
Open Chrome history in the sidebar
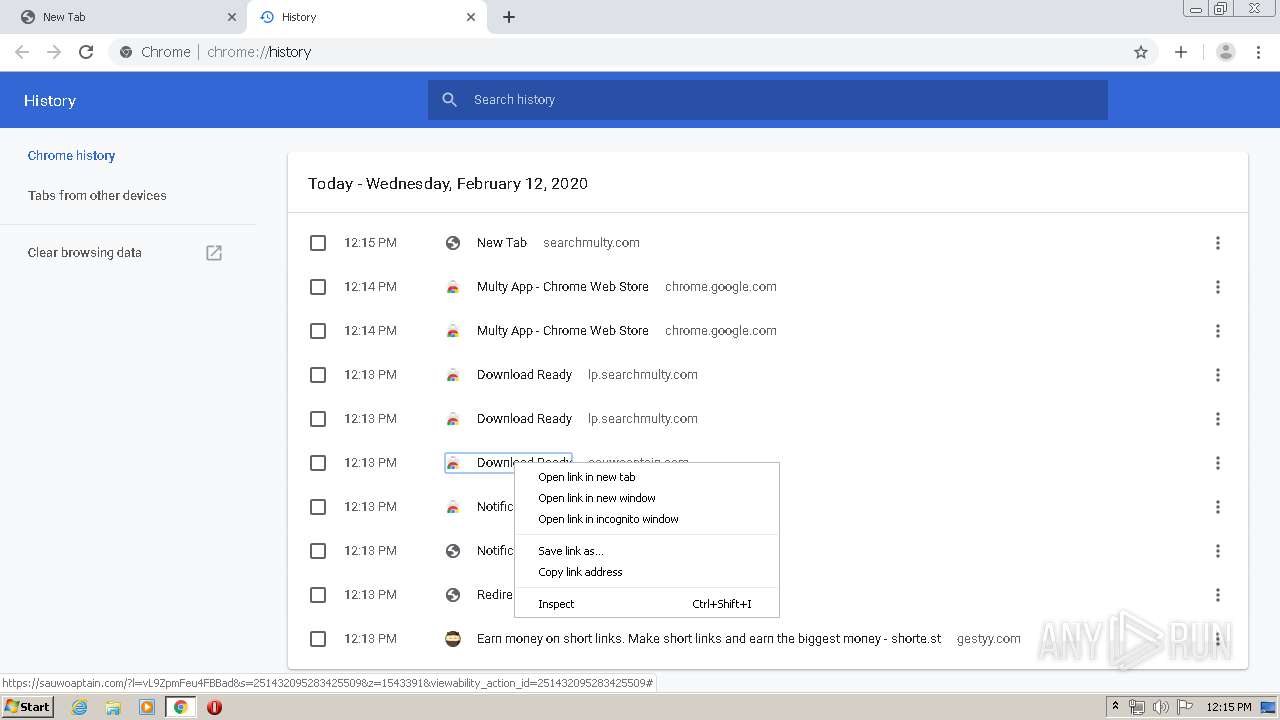(x=71, y=156)
